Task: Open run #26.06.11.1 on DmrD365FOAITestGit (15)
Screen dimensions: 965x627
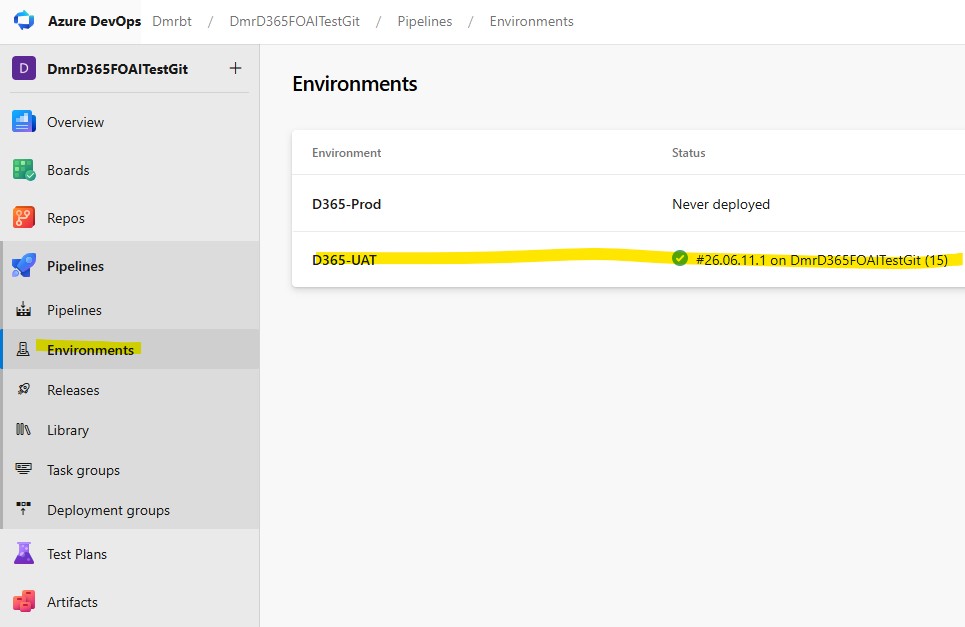Action: (x=822, y=260)
